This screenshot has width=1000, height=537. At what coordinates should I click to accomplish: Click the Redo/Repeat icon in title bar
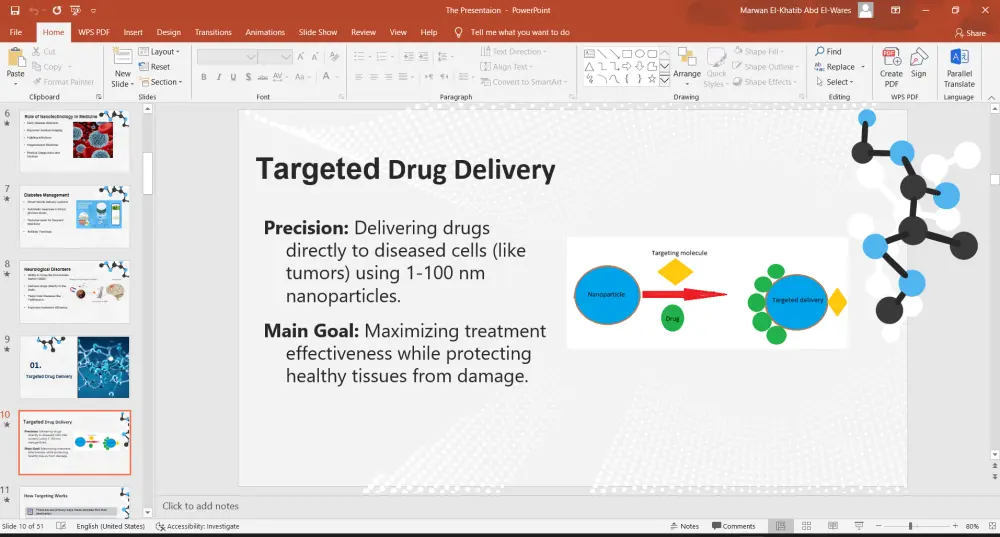pos(57,10)
